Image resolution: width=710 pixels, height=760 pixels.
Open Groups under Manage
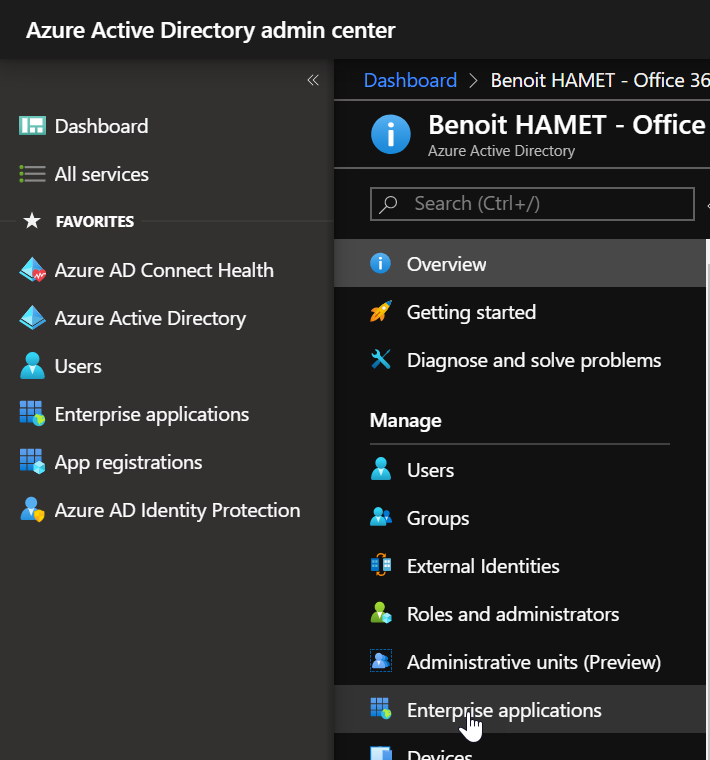438,518
